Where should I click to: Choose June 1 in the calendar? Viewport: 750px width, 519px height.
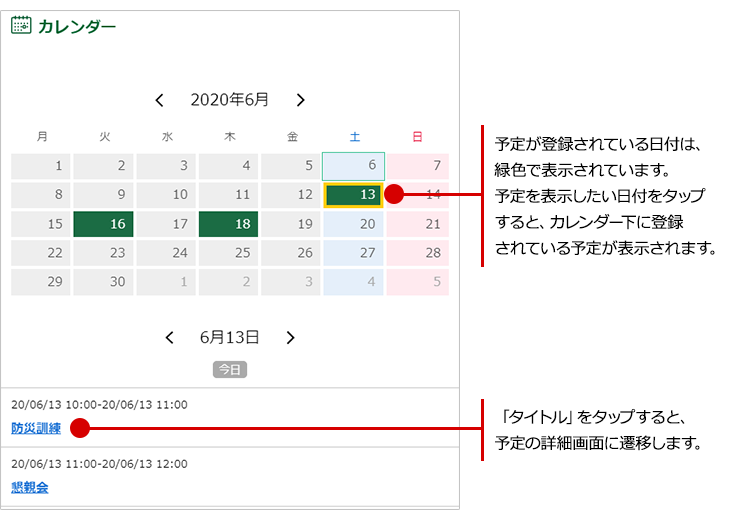[x=41, y=166]
